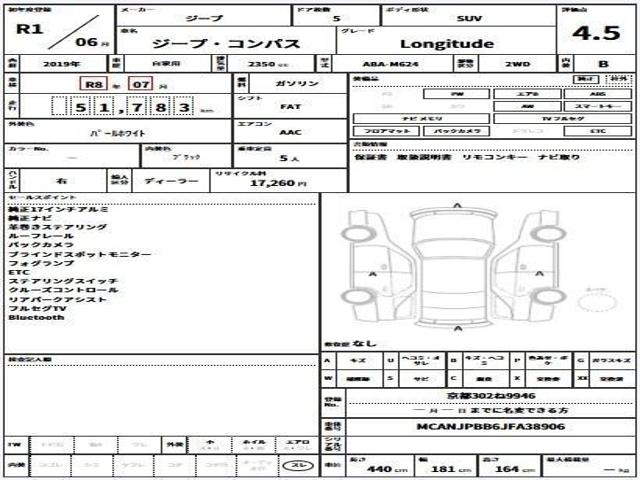Click the ナビ メモリ equipment box
This screenshot has height=480, width=640.
pyautogui.click(x=421, y=119)
